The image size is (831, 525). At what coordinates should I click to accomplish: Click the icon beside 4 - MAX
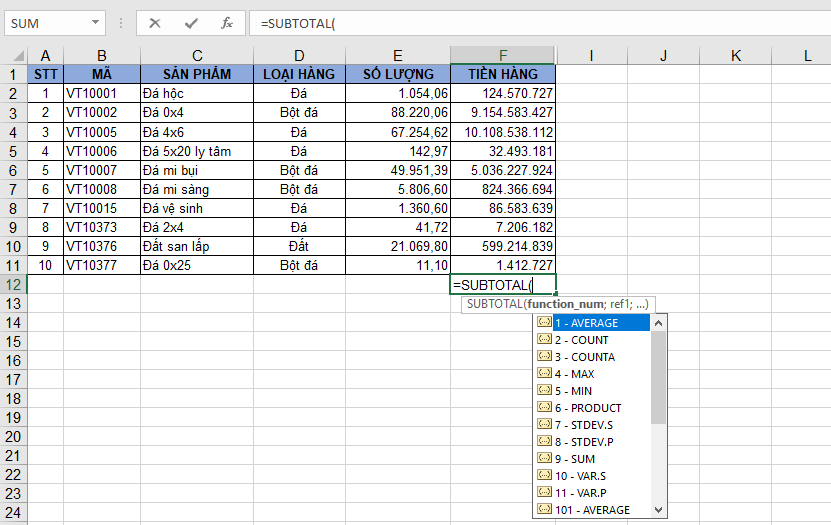tap(544, 374)
